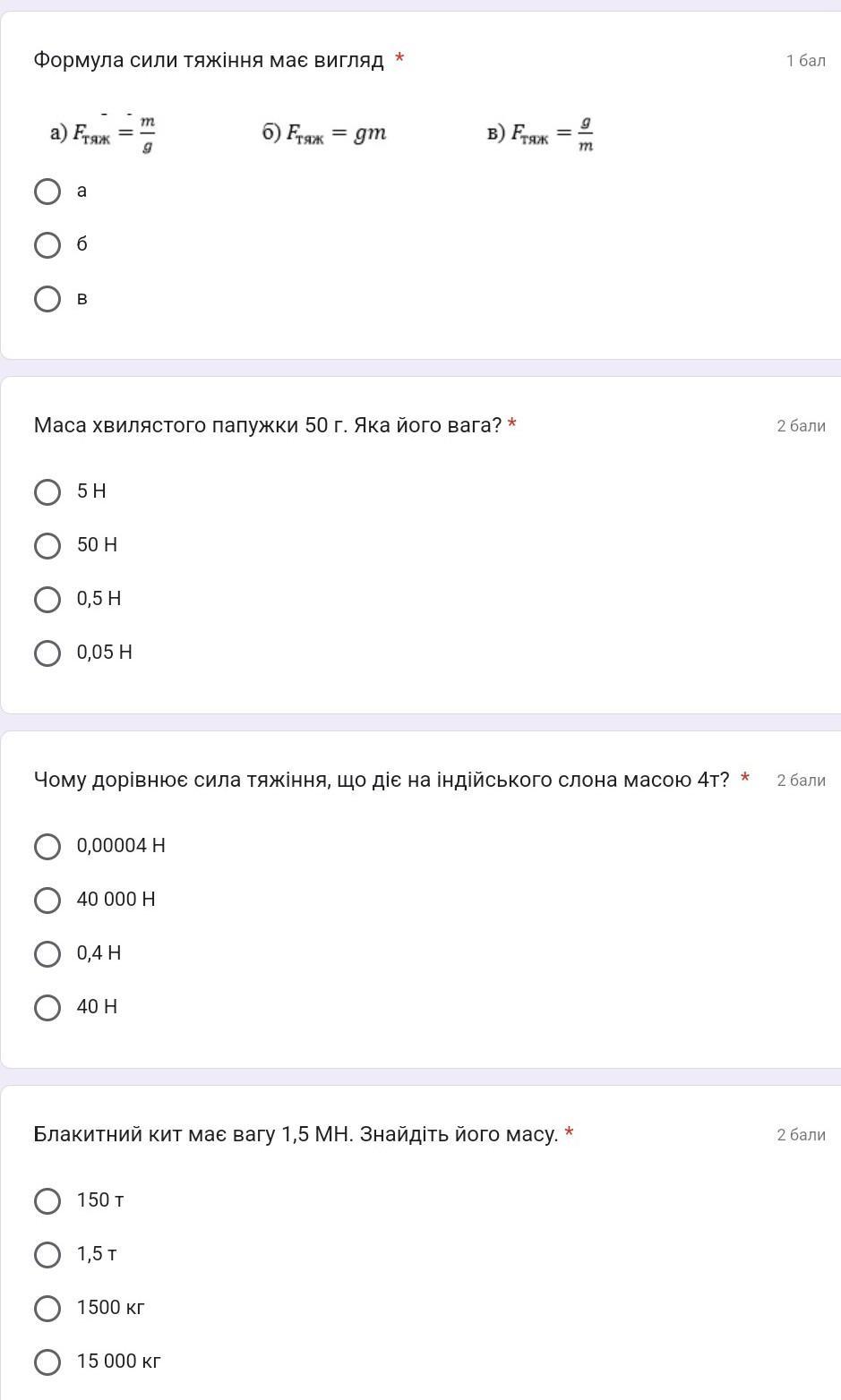Select option 'в' for gravity formula
Image resolution: width=841 pixels, height=1400 pixels.
point(47,299)
